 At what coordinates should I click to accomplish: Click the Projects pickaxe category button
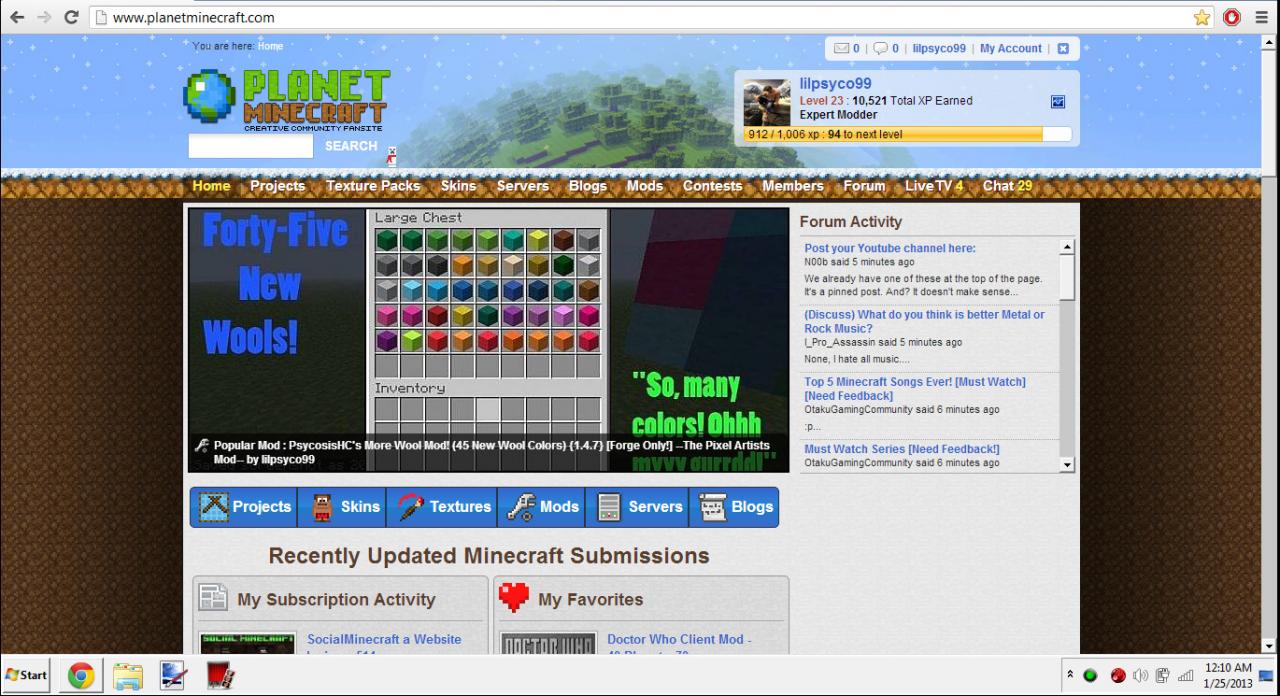coord(244,507)
